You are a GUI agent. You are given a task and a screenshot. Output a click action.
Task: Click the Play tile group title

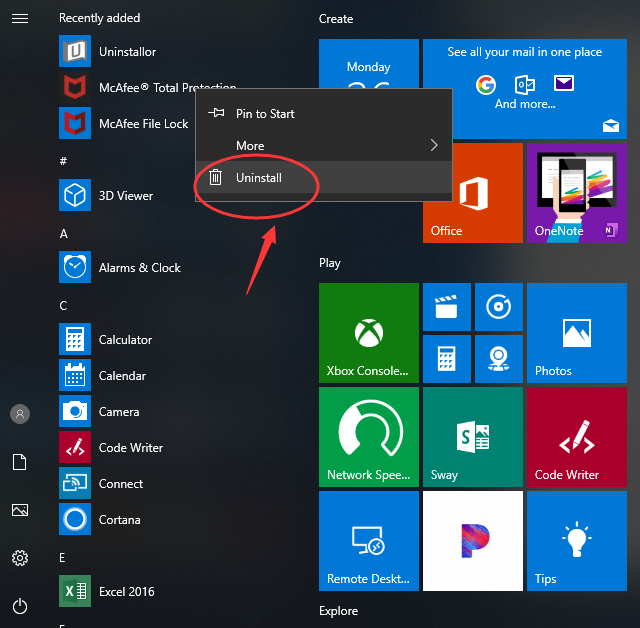coord(329,263)
